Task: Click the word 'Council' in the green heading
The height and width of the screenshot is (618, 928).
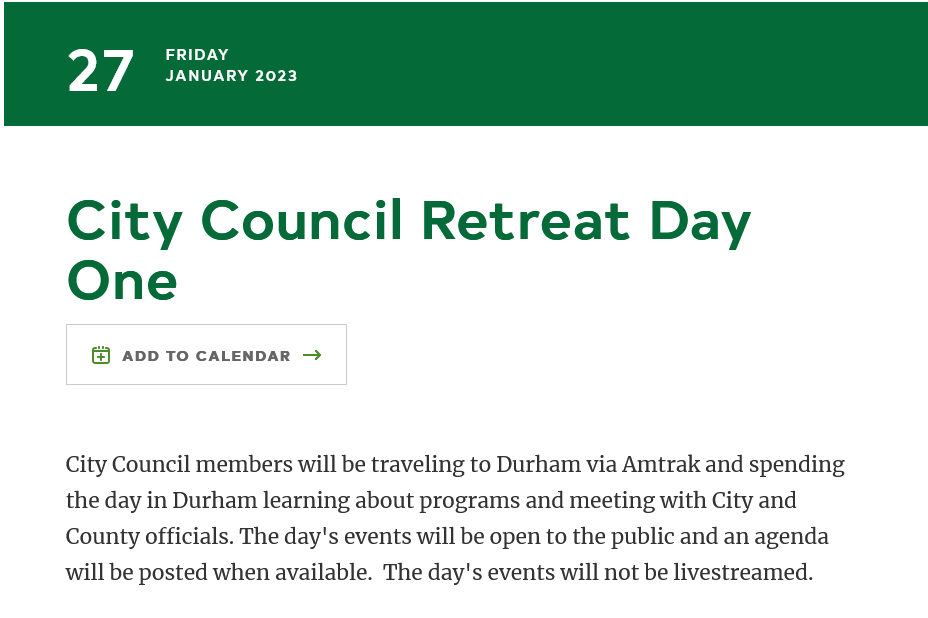Action: [302, 220]
